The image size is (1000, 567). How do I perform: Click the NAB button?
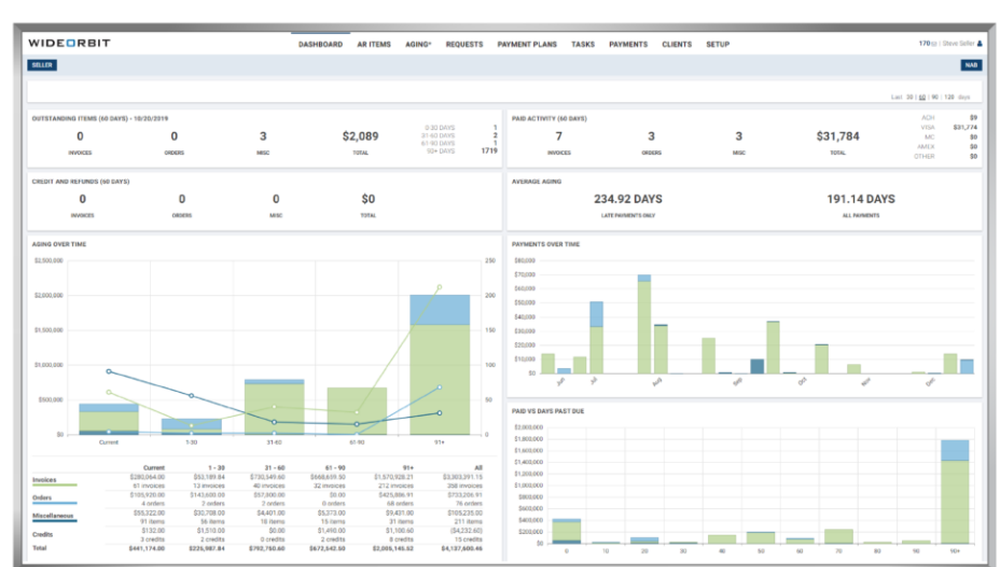tap(971, 65)
